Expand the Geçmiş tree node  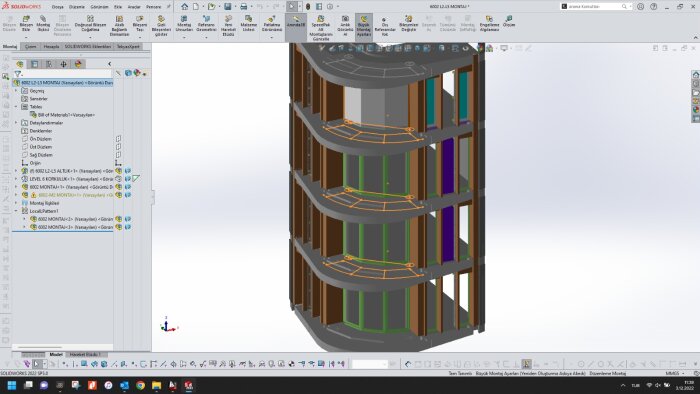tap(17, 91)
